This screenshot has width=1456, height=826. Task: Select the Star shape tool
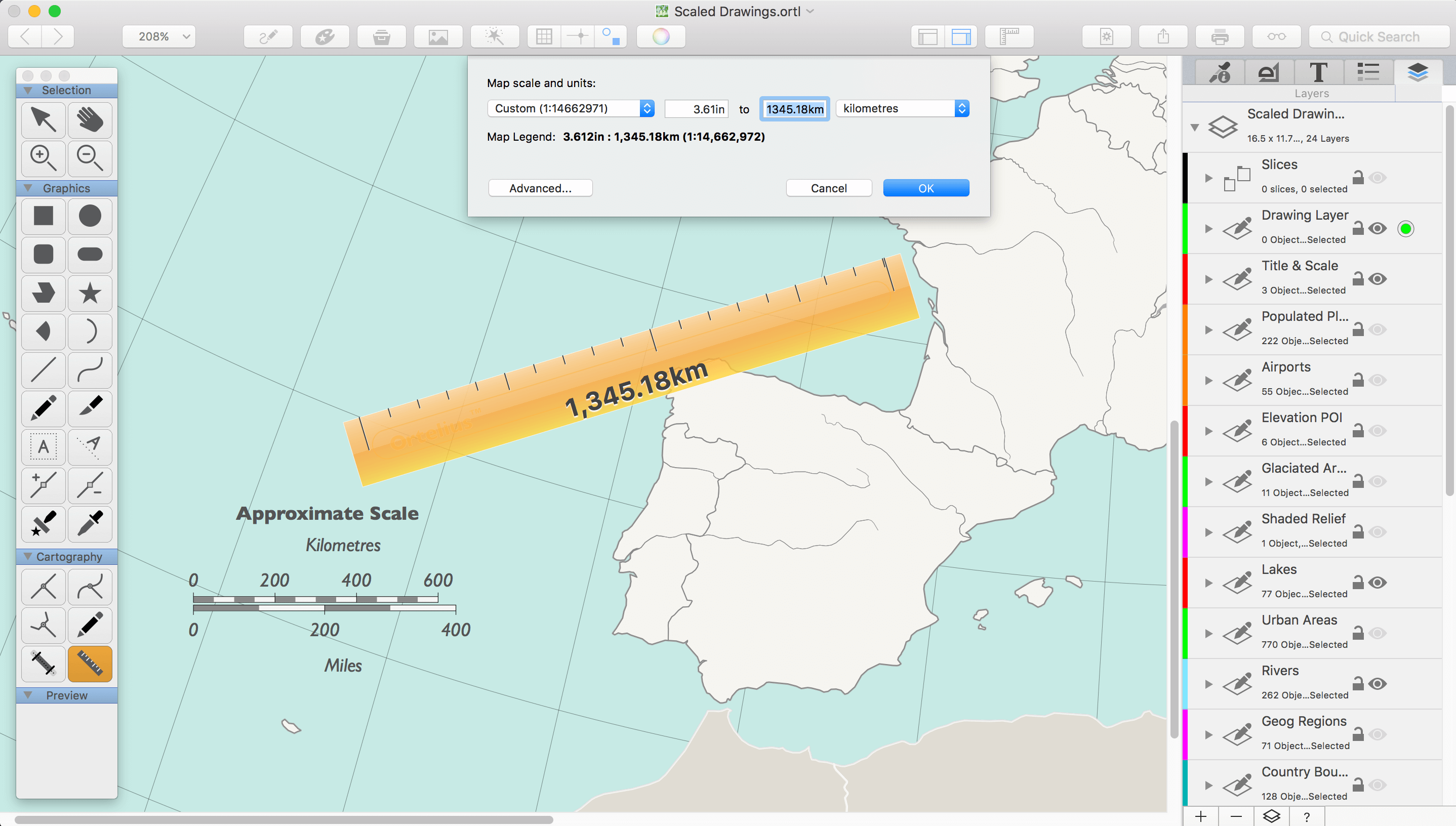click(x=90, y=293)
